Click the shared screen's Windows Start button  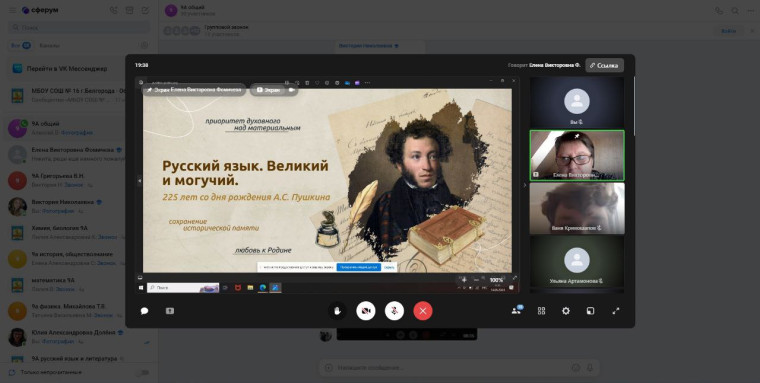[141, 288]
